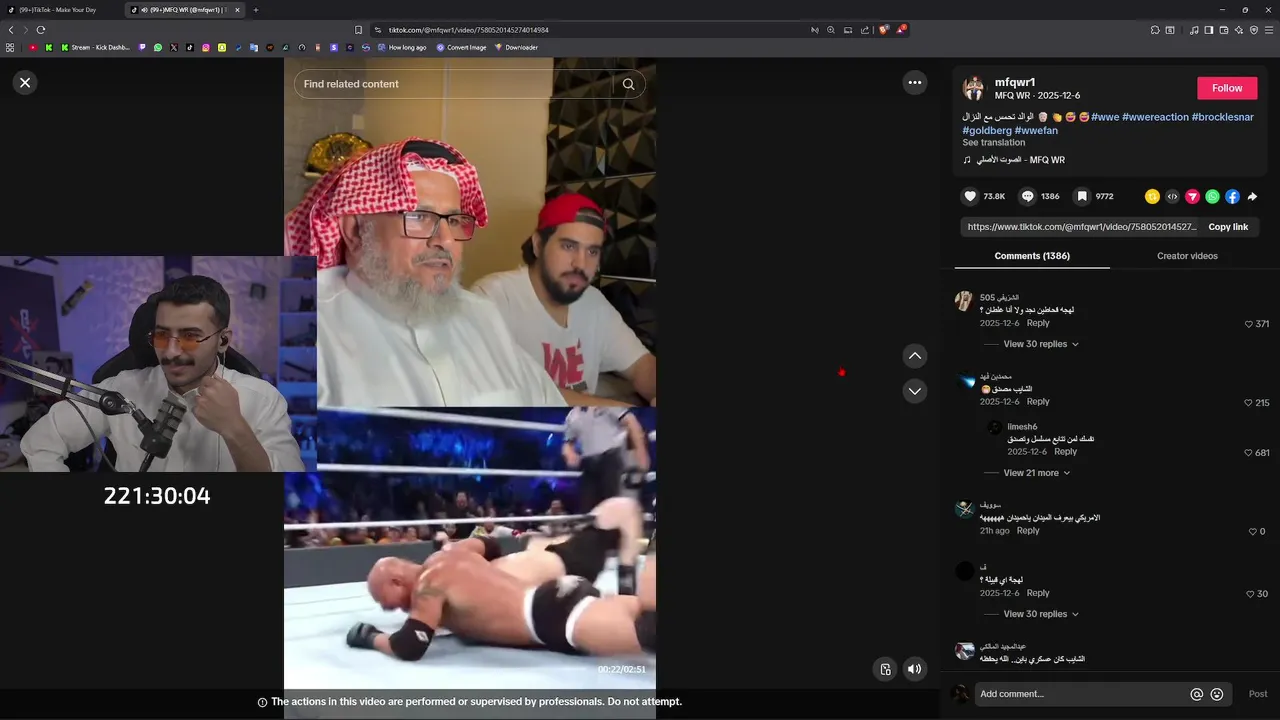This screenshot has height=720, width=1280.
Task: Switch to Creator videos tab
Action: 1187,256
